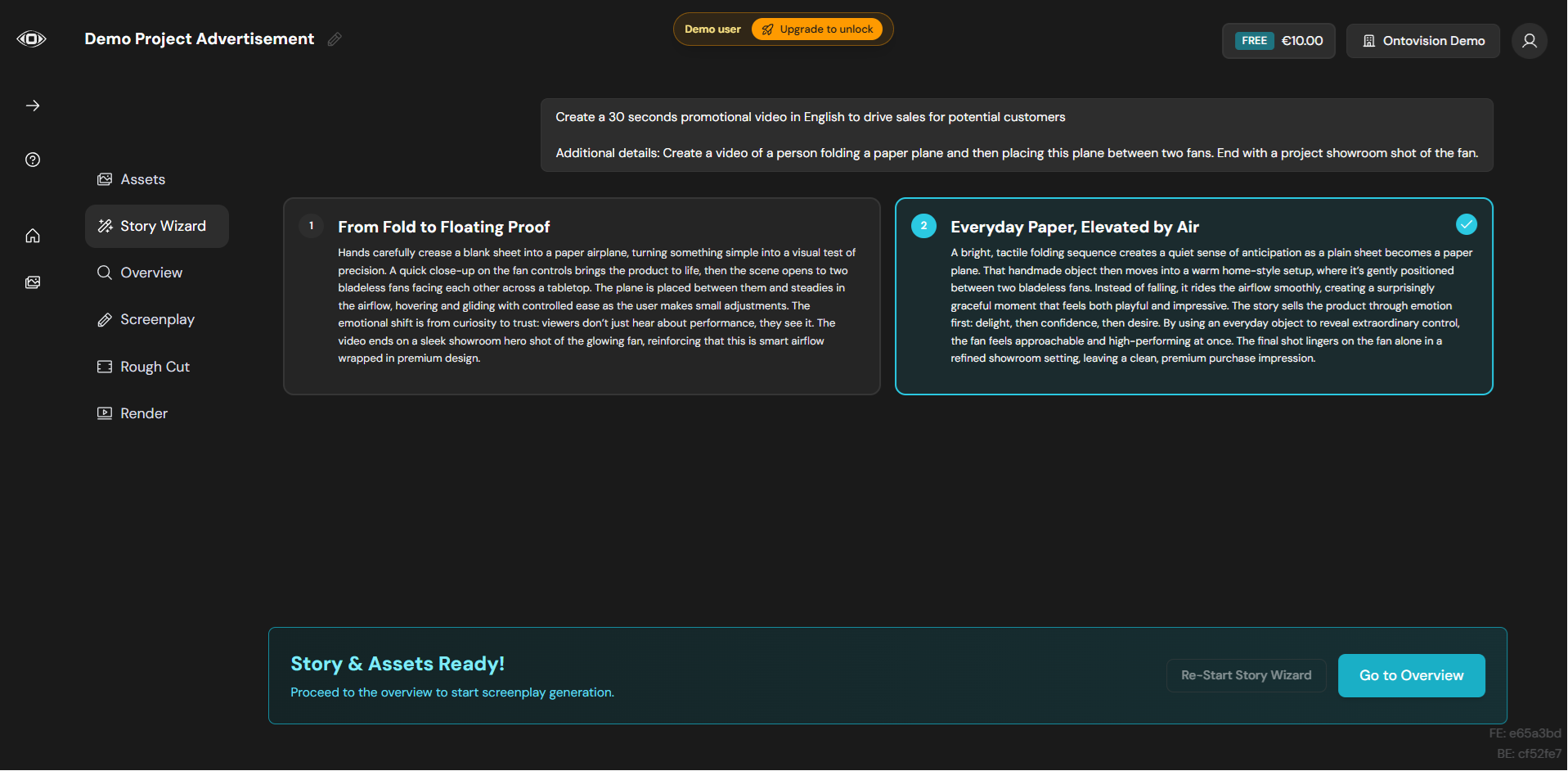Open Story Wizard menu item
The height and width of the screenshot is (771, 1568).
[x=157, y=226]
